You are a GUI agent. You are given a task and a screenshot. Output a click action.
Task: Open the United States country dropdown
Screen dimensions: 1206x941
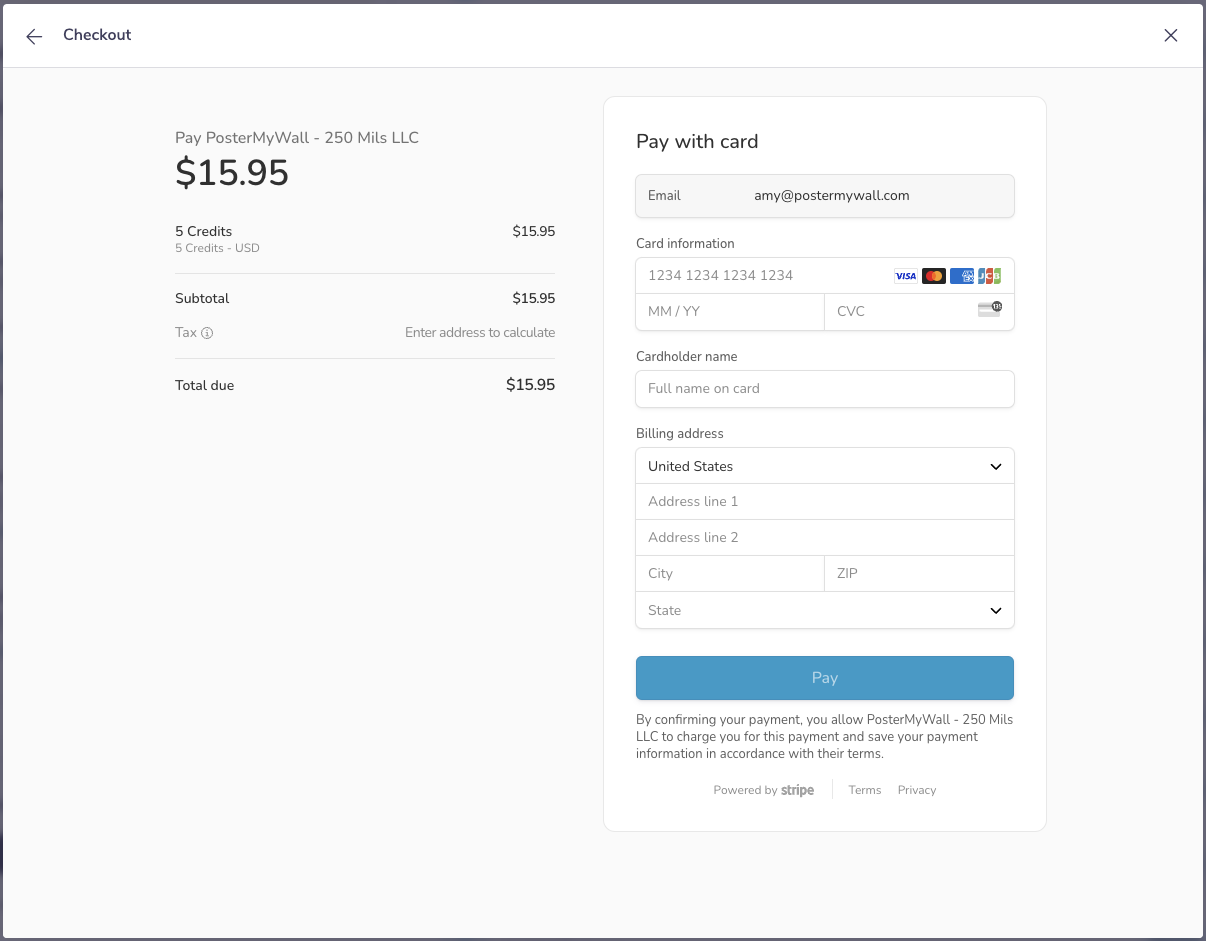[825, 466]
